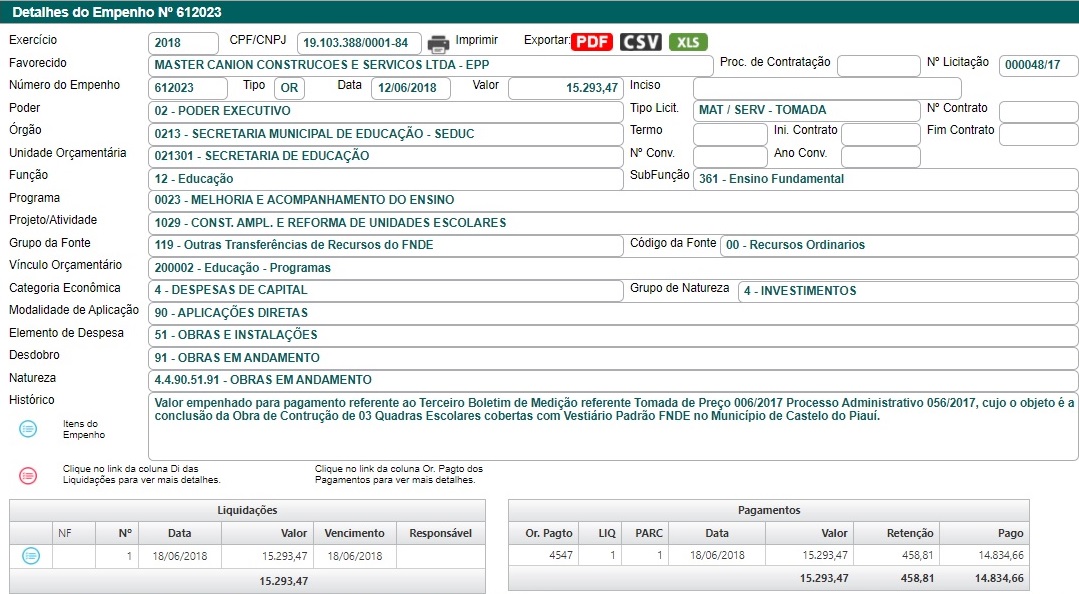Click the Projeto/Atividade field 1029
Image resolution: width=1079 pixels, height=594 pixels.
pyautogui.click(x=613, y=223)
